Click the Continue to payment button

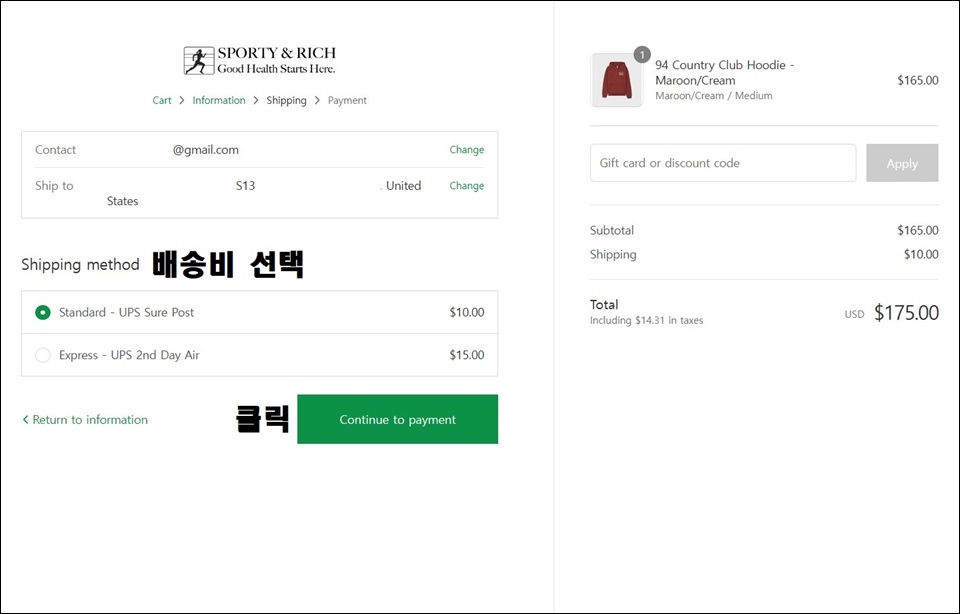[397, 419]
